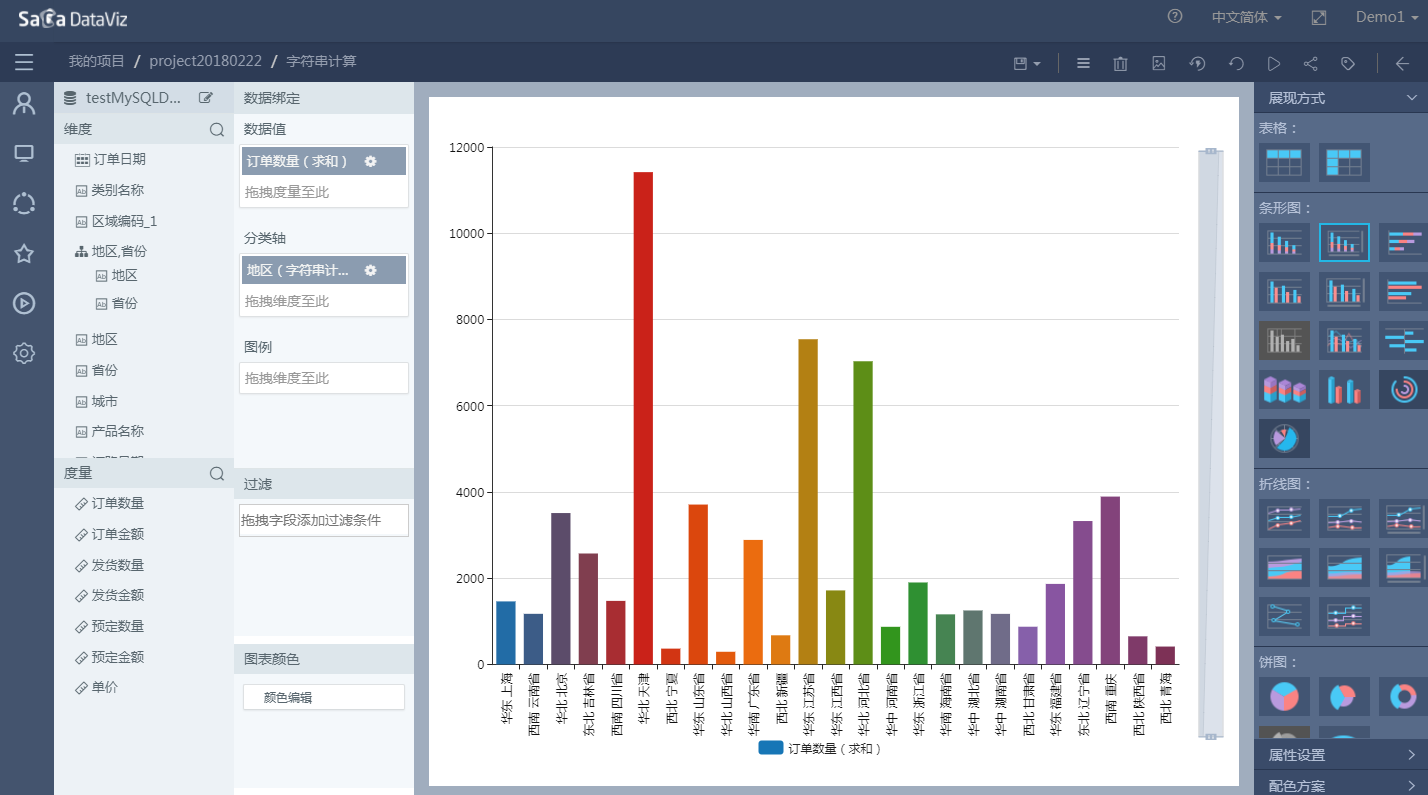Toggle the 订单数量（求和）legend entry
The height and width of the screenshot is (795, 1428).
pos(820,747)
